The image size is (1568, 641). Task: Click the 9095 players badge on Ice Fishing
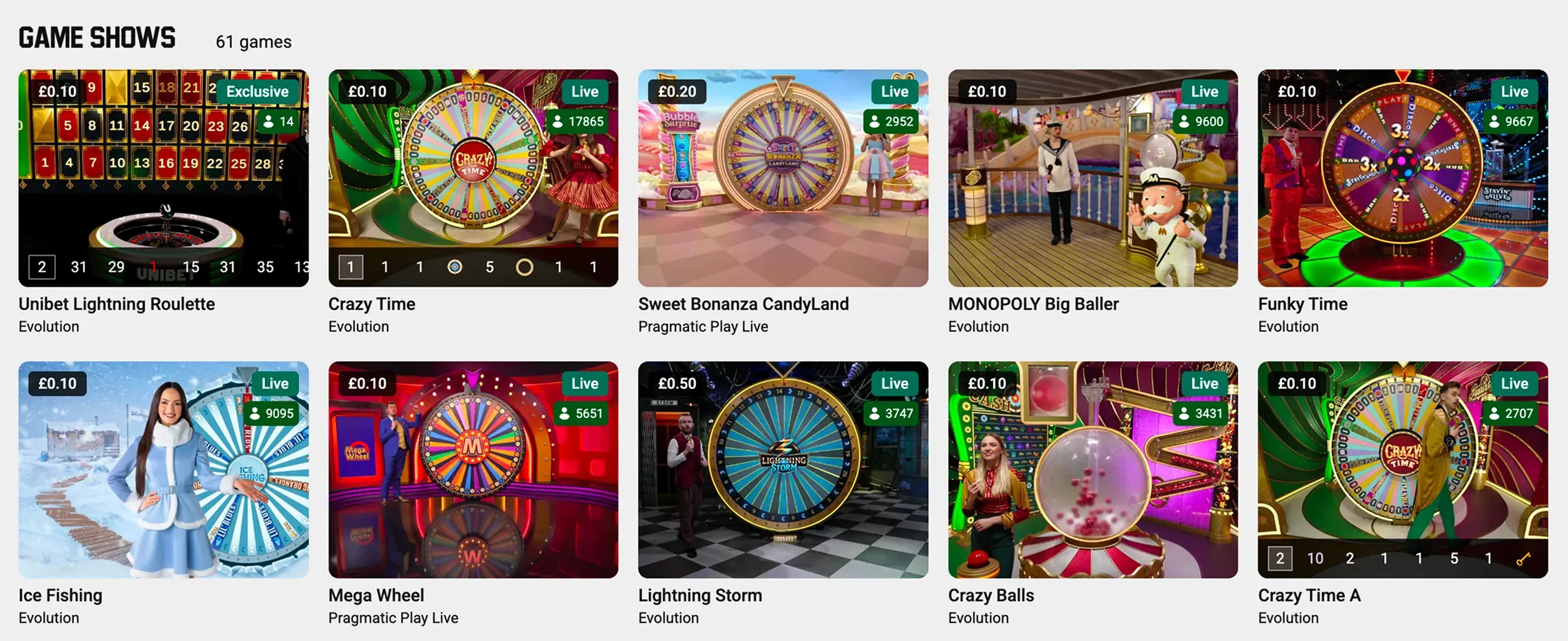click(x=271, y=413)
